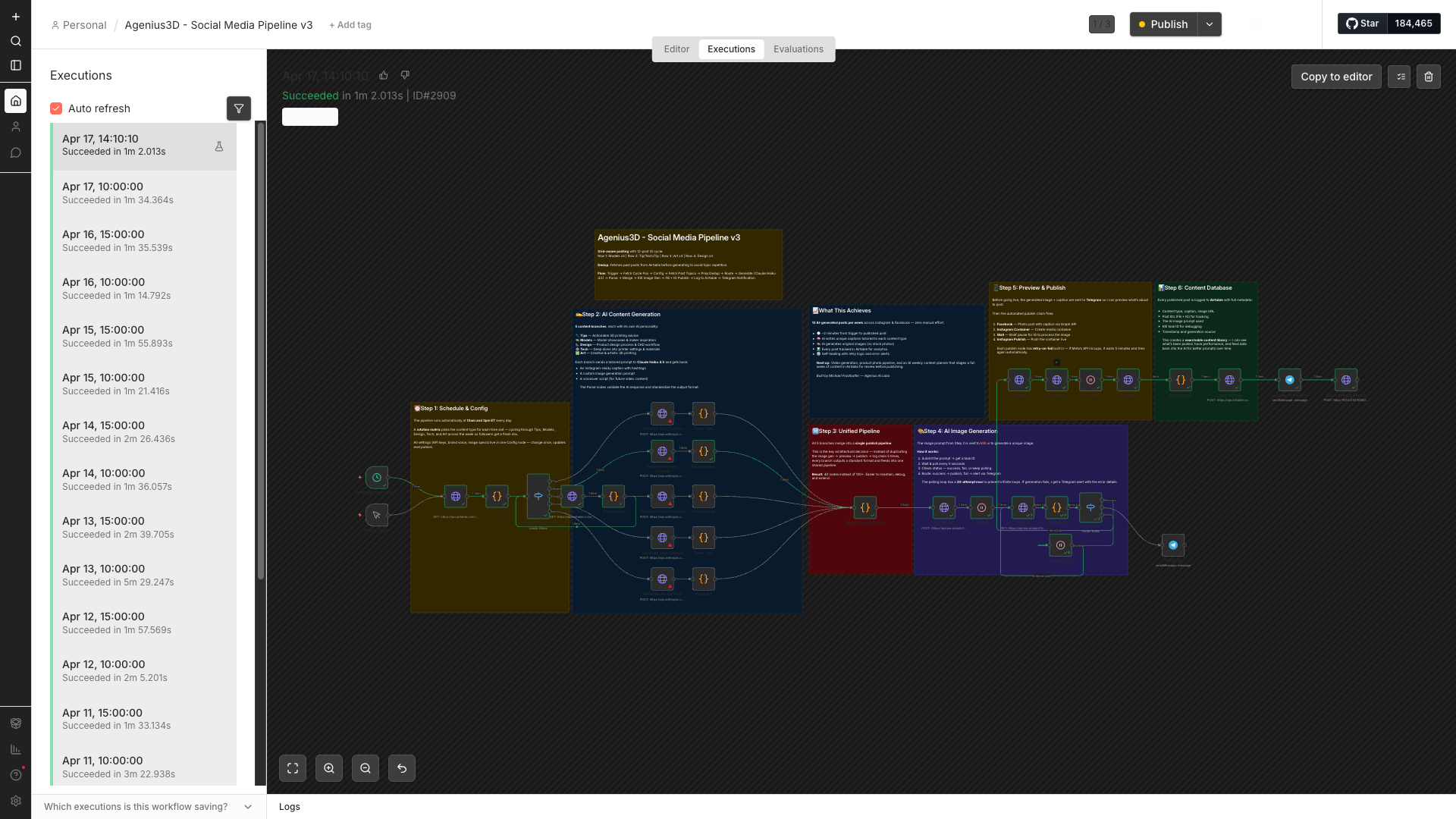1456x819 pixels.
Task: Toggle the home overview icon in sidebar
Action: coord(15,100)
